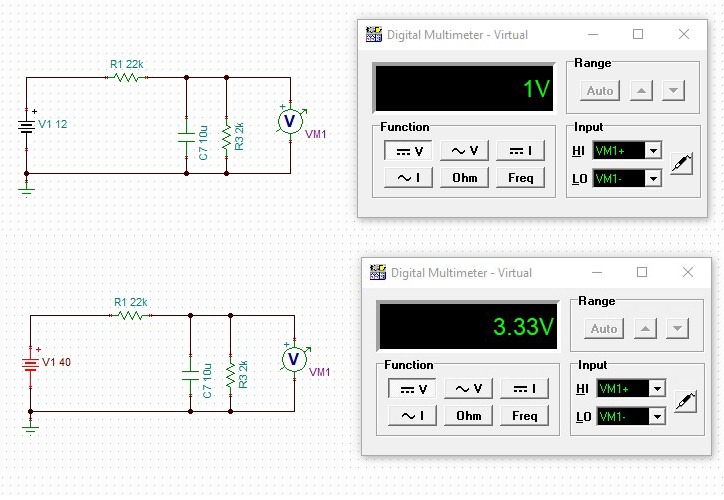
Task: Select DC voltage function in top multimeter
Action: pyautogui.click(x=408, y=151)
